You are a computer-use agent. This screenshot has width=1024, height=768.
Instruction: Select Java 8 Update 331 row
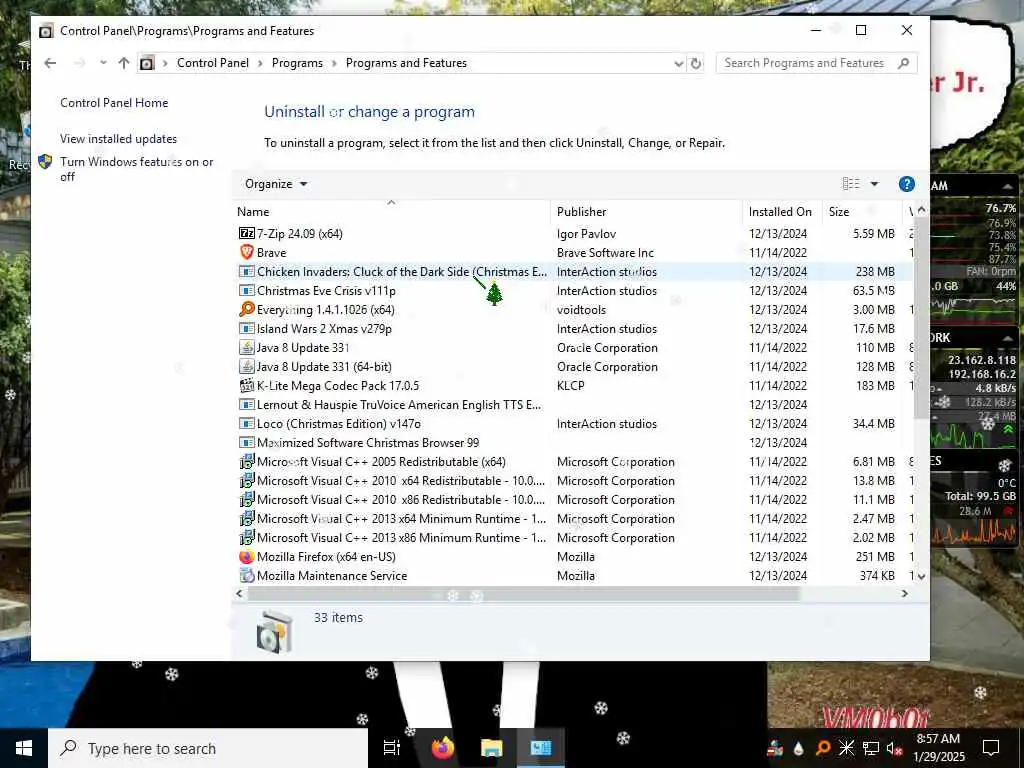tap(575, 347)
